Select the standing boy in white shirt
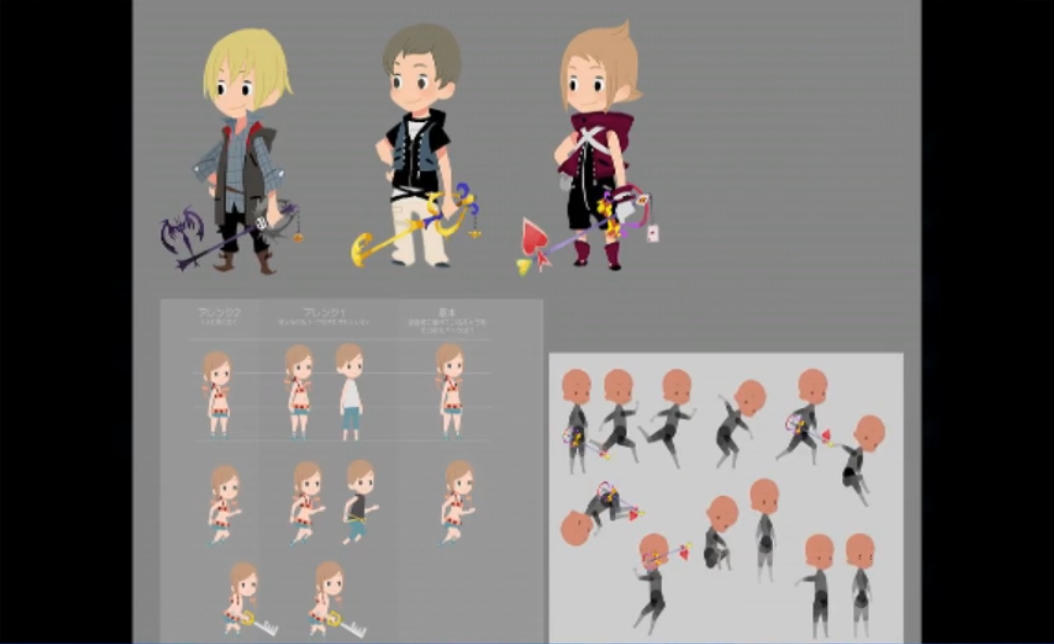 (350, 392)
